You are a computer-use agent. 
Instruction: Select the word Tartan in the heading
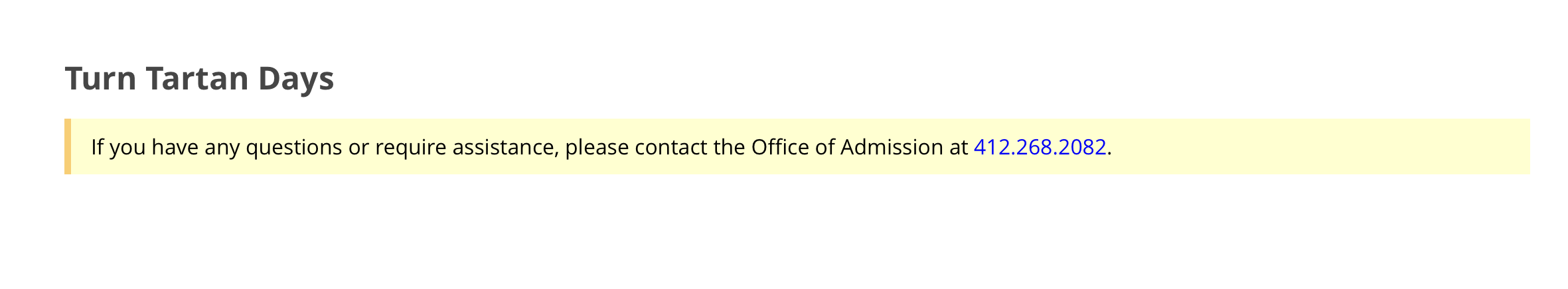(197, 78)
